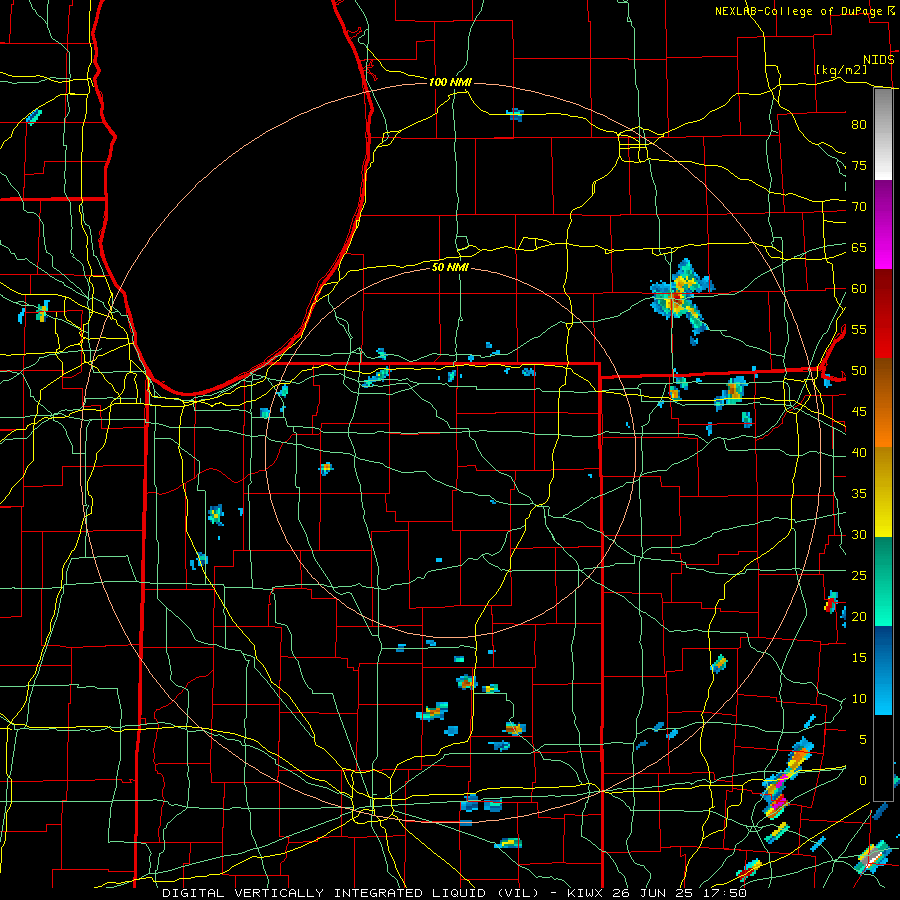
Task: Click the scale value 75
Action: tap(859, 166)
